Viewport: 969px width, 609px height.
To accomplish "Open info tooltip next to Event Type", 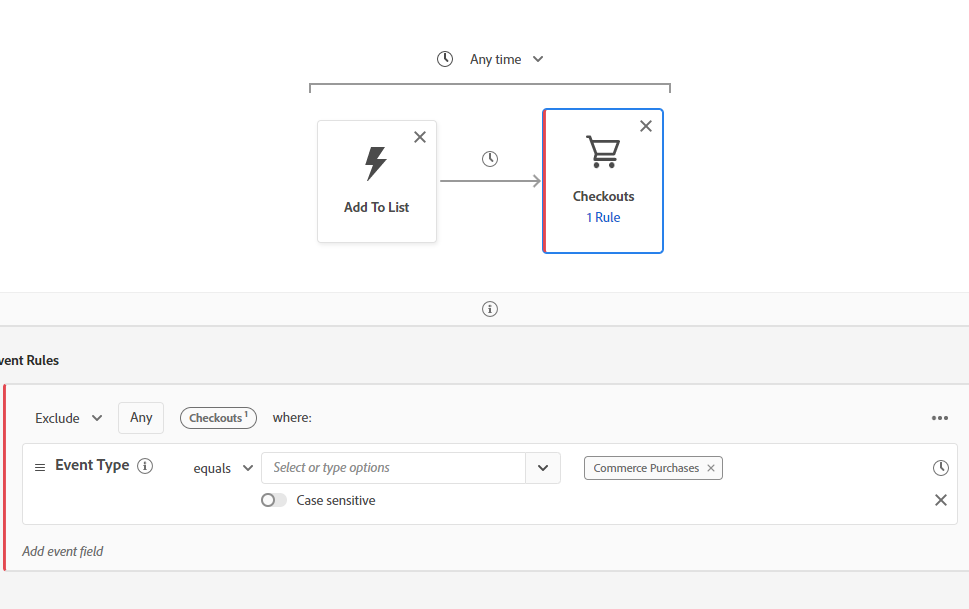I will pos(145,466).
